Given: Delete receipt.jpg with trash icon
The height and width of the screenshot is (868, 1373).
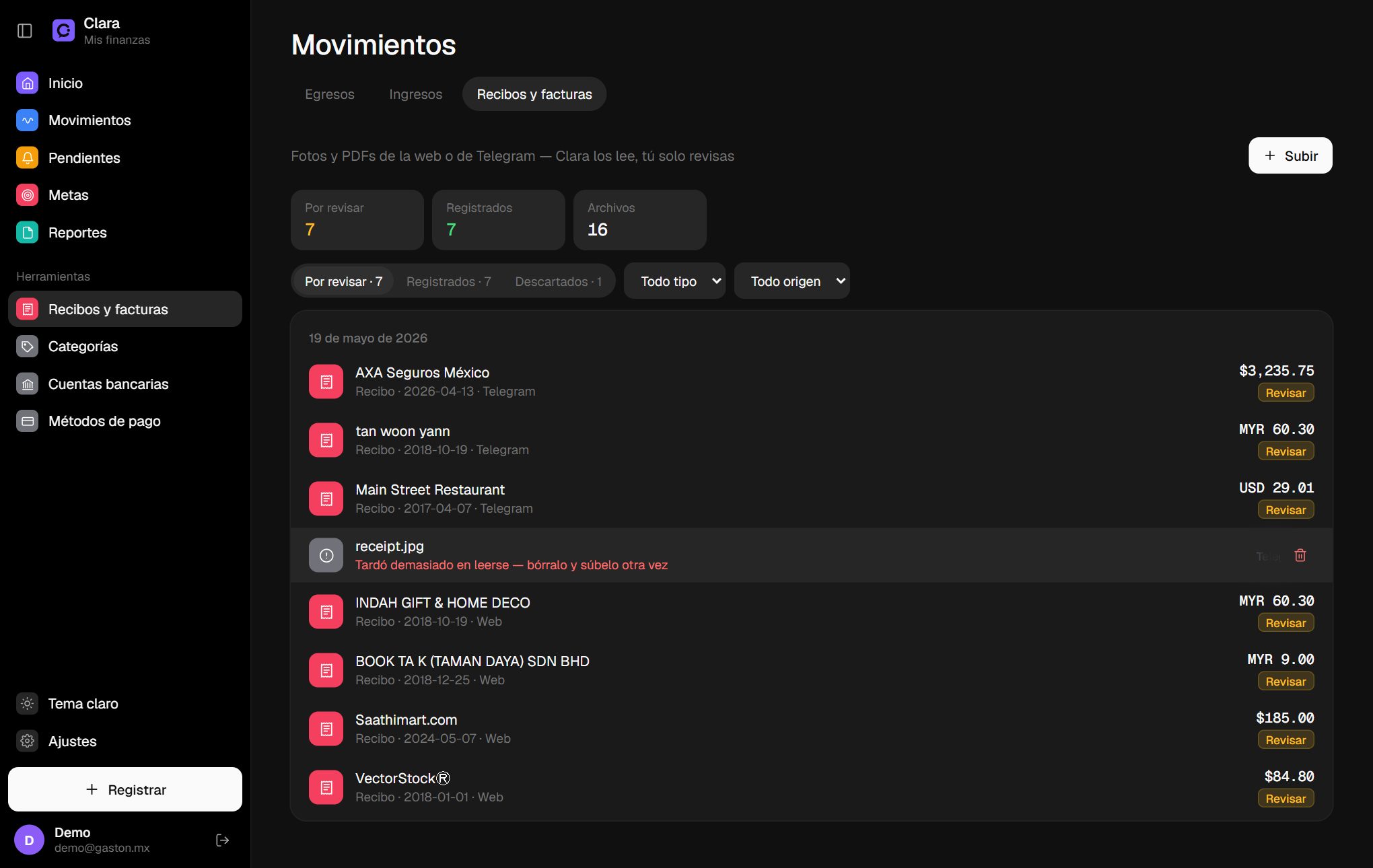Looking at the screenshot, I should pyautogui.click(x=1300, y=555).
